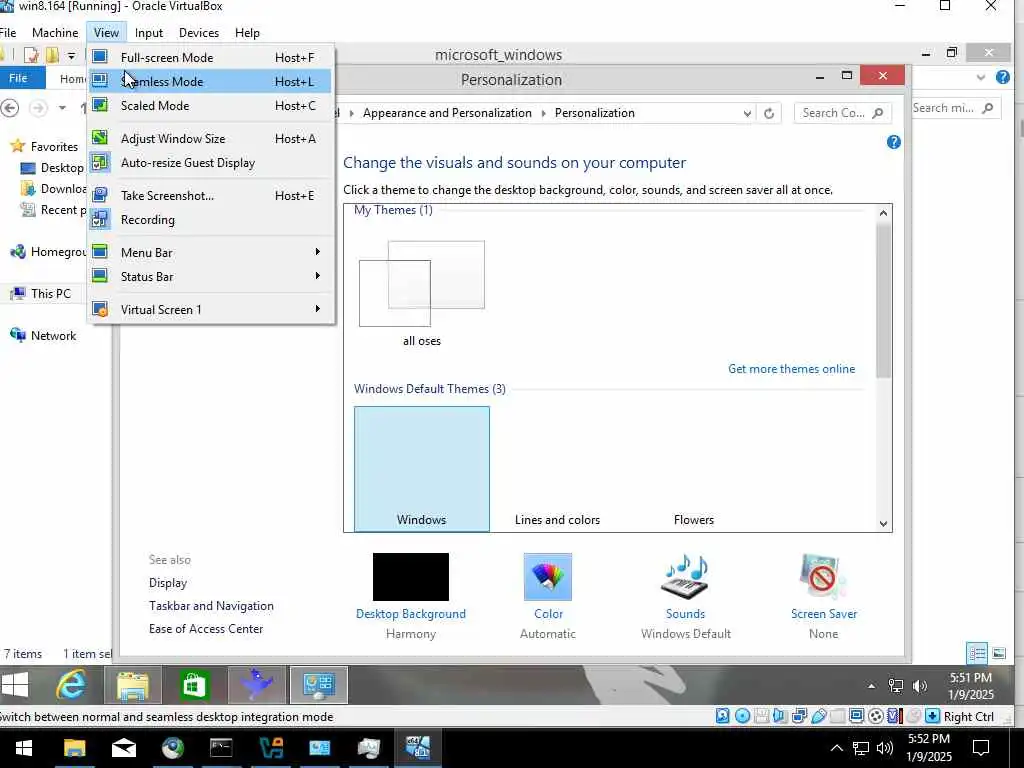Show hidden icons in the guest system tray
This screenshot has width=1024, height=768.
(x=871, y=686)
